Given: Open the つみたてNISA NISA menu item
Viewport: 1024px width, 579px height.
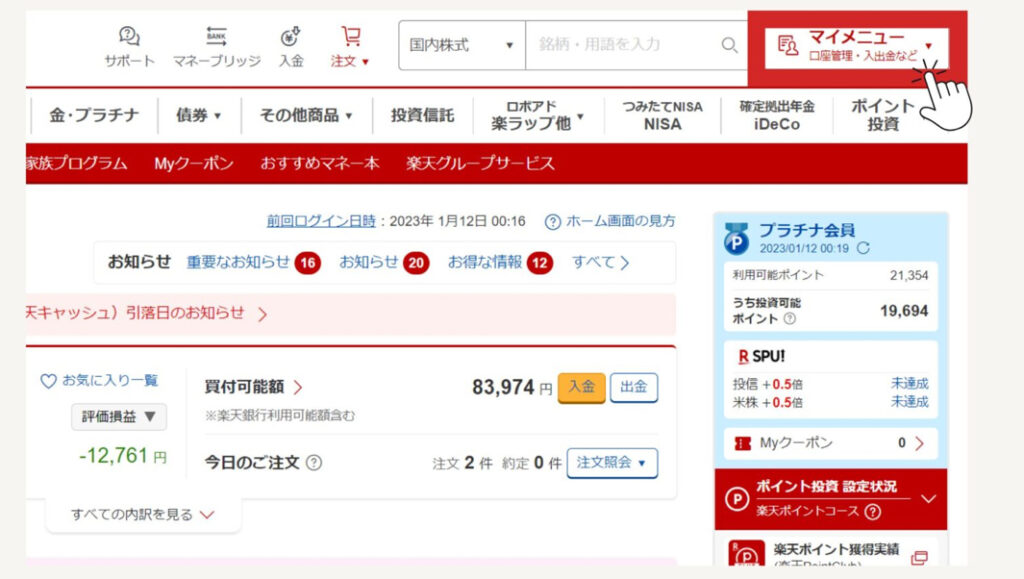Looking at the screenshot, I should click(x=662, y=115).
